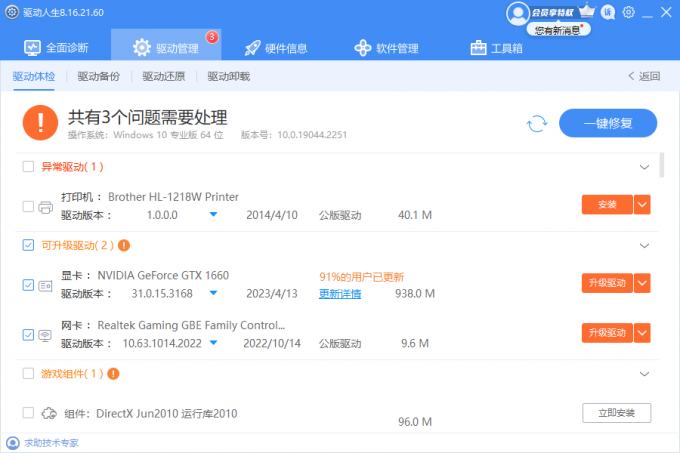Viewport: 680px width, 453px height.
Task: Click the 返回 back link
Action: pyautogui.click(x=644, y=76)
